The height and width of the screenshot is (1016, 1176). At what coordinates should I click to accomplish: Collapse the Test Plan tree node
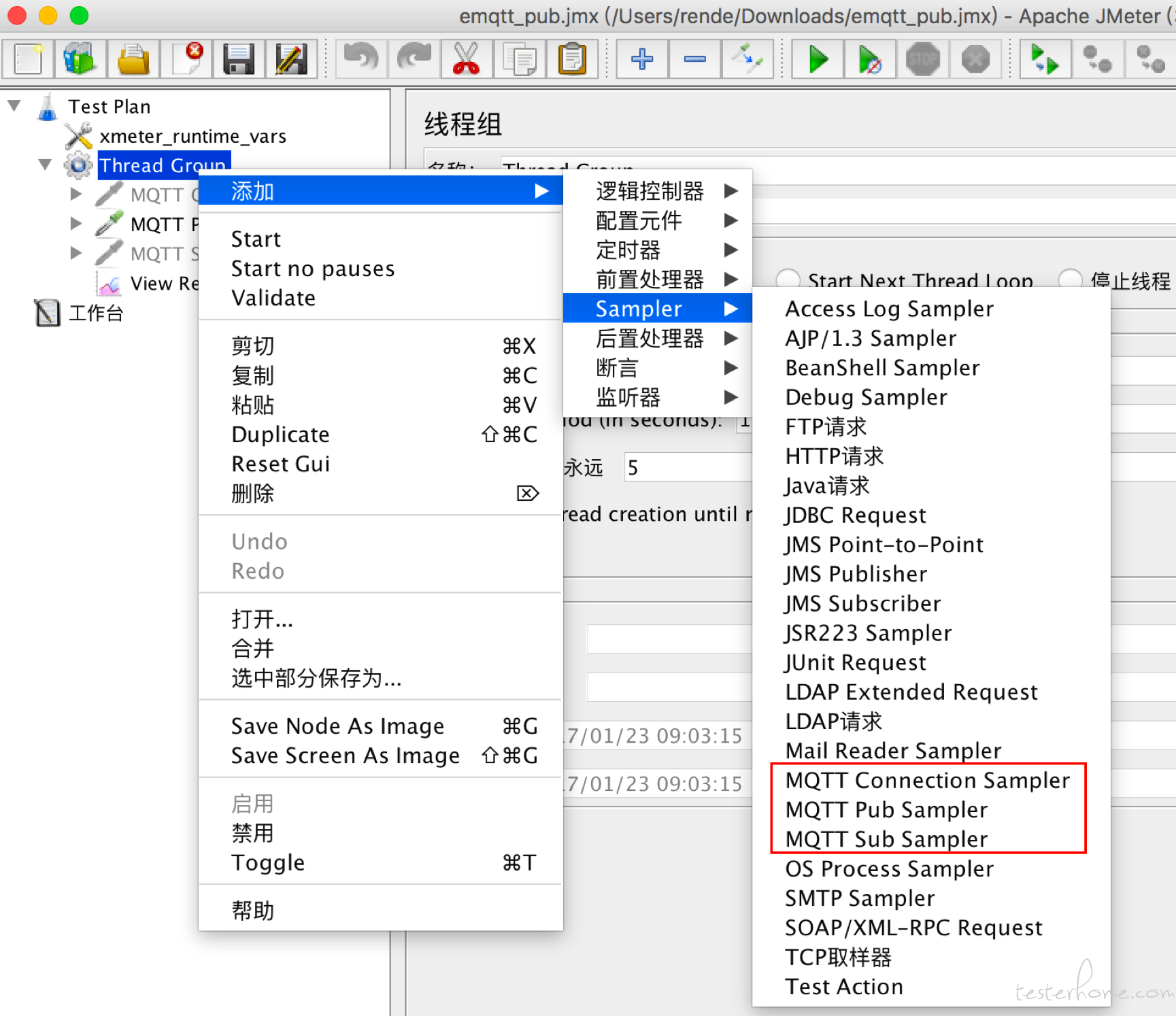coord(14,106)
